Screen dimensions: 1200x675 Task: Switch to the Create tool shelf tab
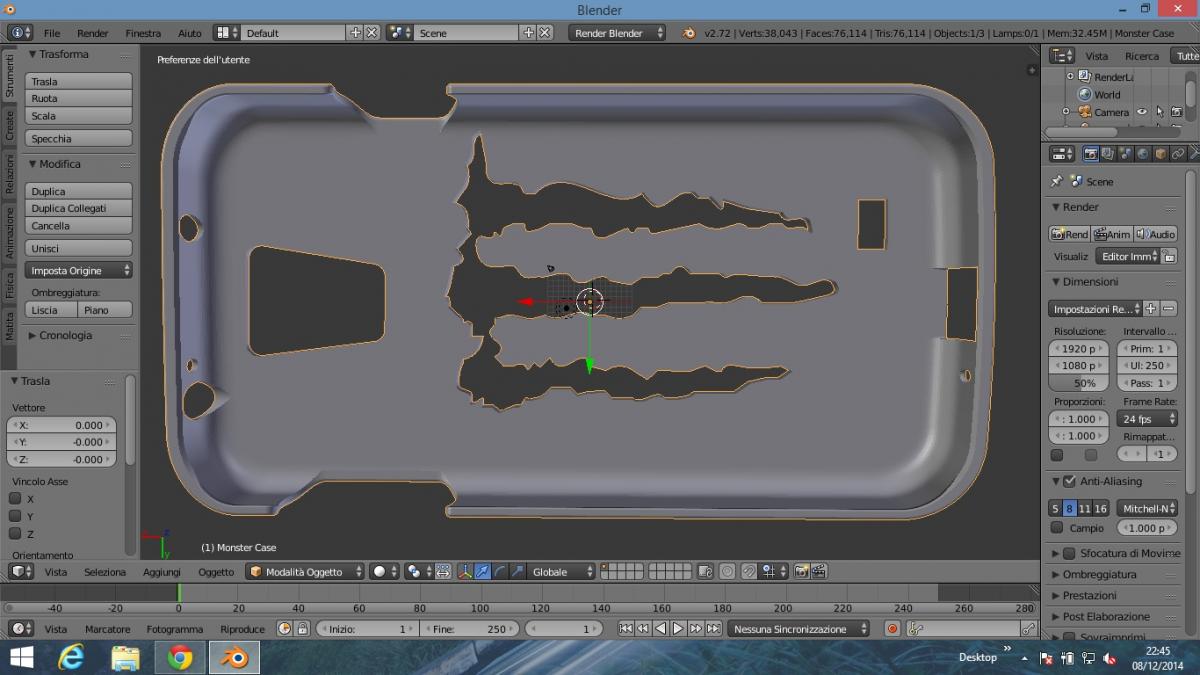9,125
